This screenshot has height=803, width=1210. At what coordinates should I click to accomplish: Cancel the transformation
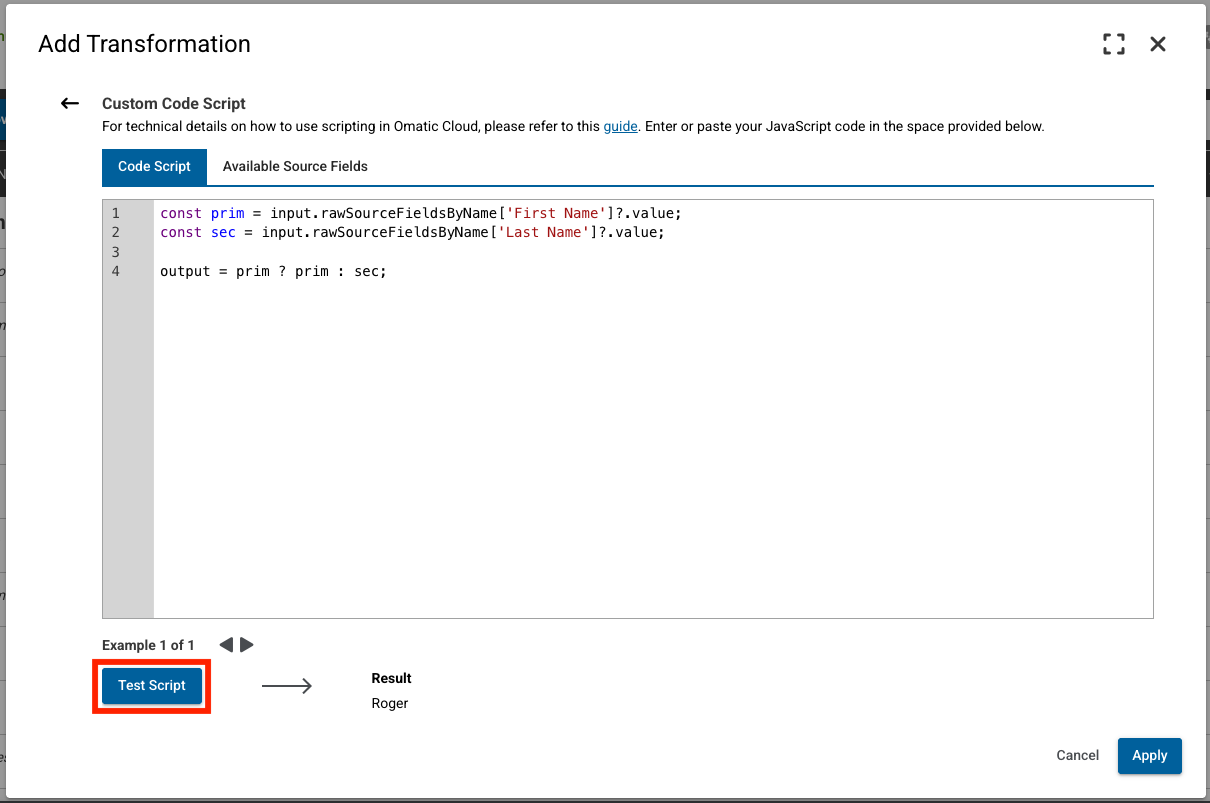[x=1078, y=755]
